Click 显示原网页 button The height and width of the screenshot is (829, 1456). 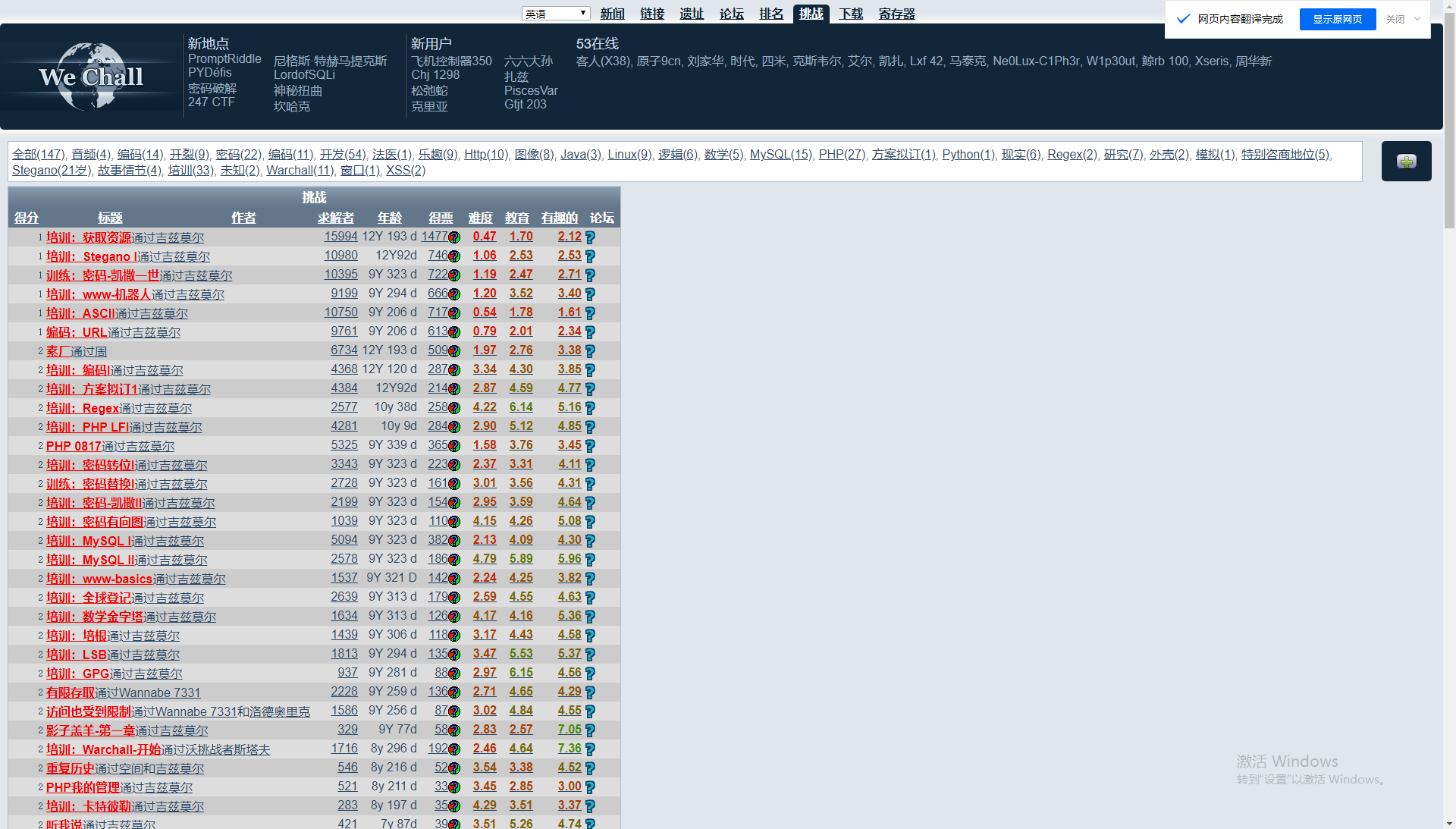1337,19
